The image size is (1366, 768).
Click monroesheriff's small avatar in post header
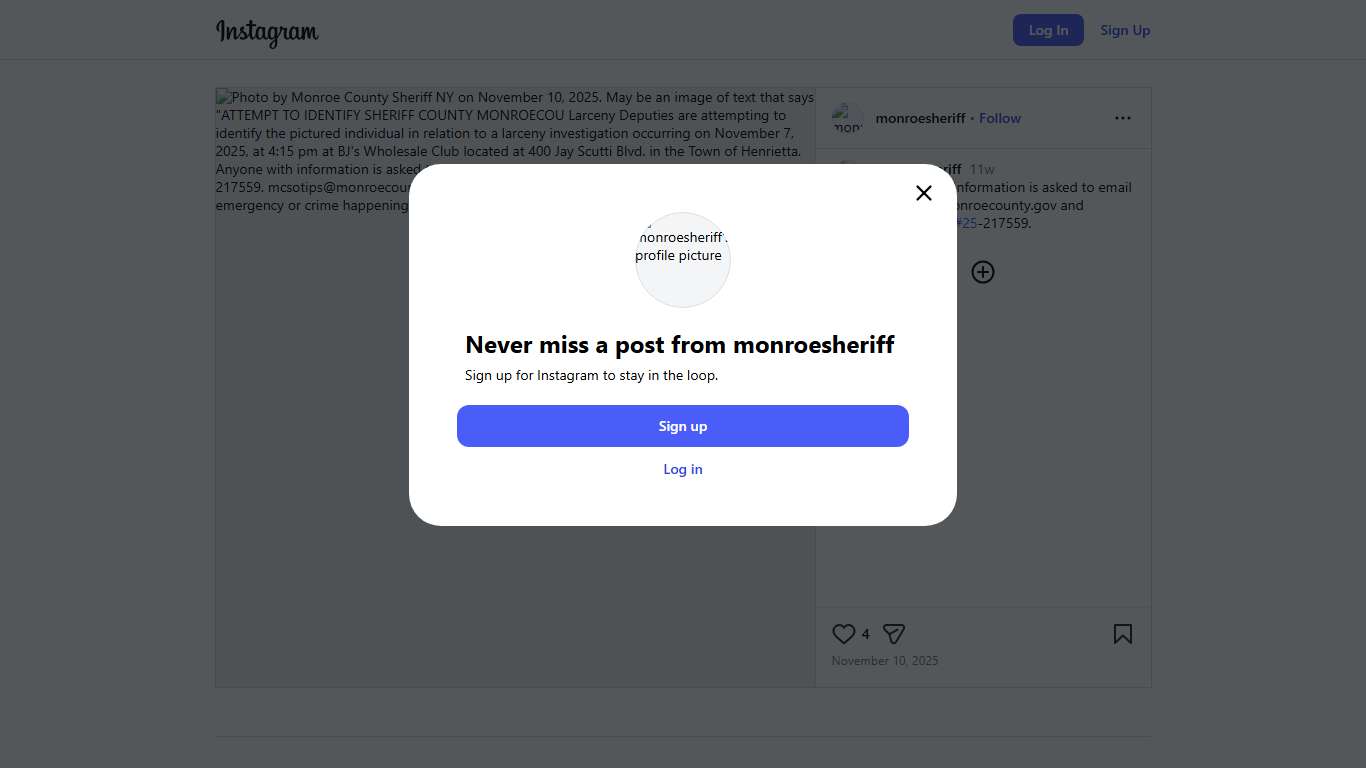coord(847,118)
